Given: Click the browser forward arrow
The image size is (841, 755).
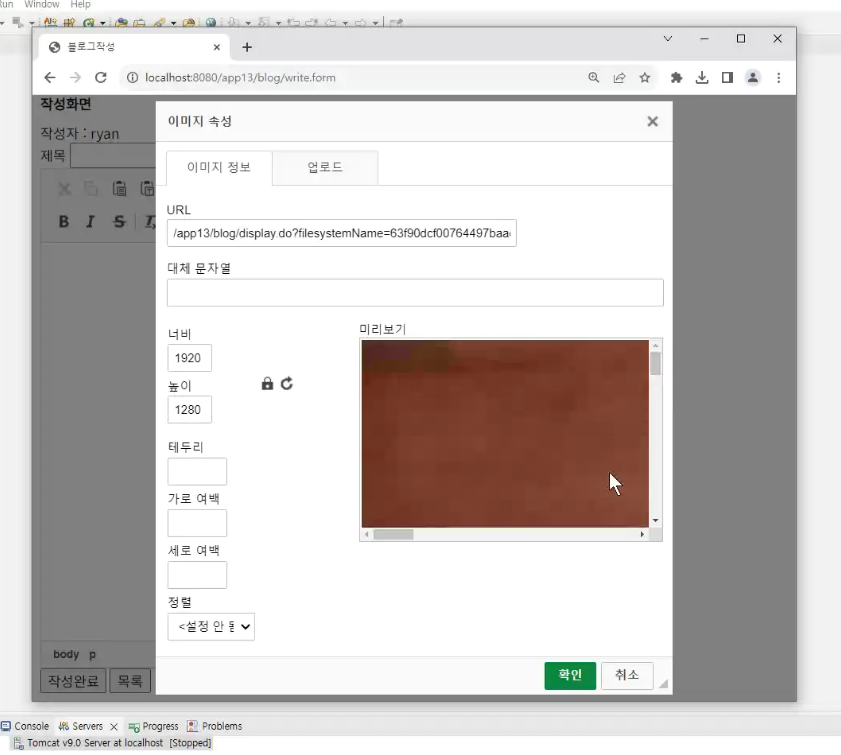Looking at the screenshot, I should (x=75, y=78).
